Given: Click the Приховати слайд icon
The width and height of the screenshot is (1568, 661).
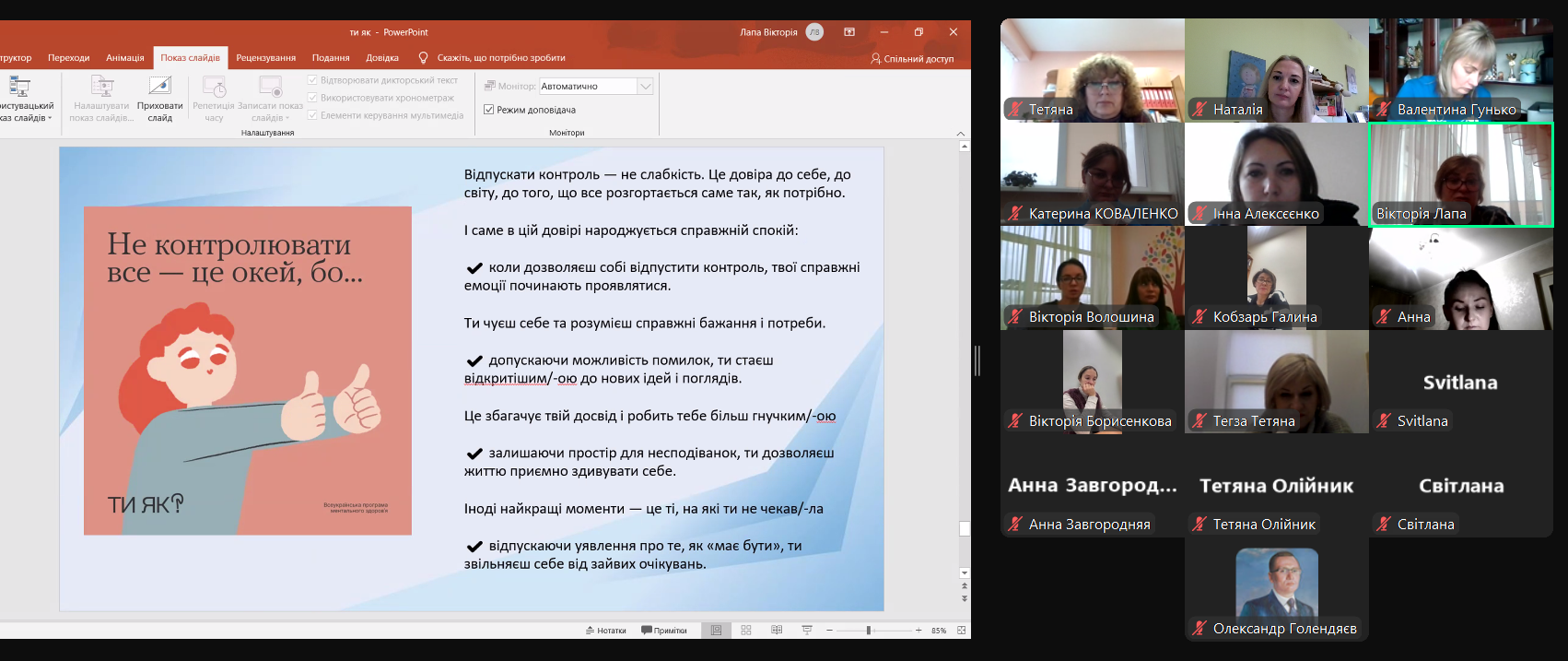Looking at the screenshot, I should click(x=159, y=87).
